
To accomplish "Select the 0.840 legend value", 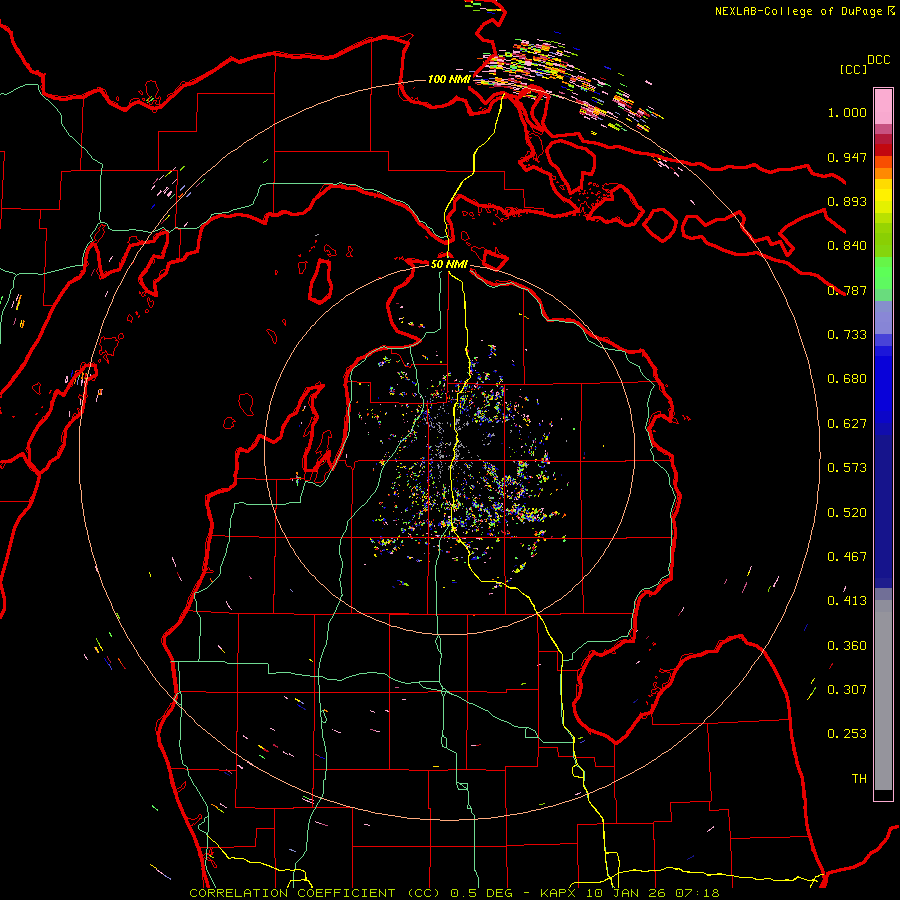I will 847,246.
